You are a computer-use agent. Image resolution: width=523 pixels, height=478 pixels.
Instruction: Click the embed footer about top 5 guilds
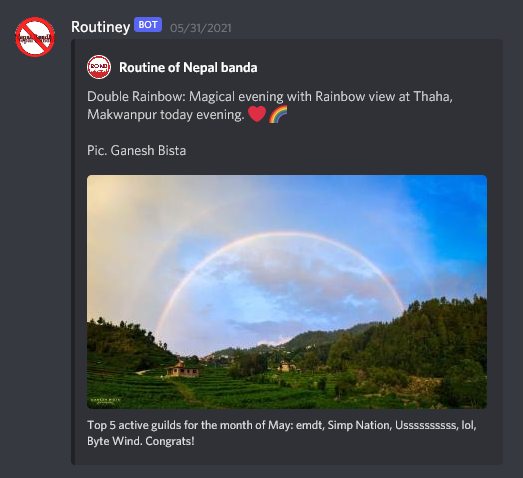pyautogui.click(x=282, y=433)
